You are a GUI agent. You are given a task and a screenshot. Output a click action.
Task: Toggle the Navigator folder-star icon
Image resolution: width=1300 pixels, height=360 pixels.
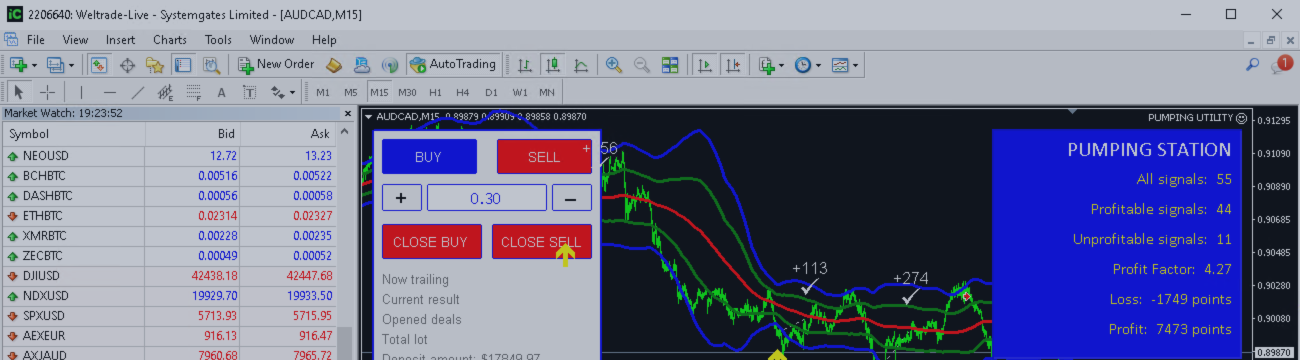(x=155, y=64)
